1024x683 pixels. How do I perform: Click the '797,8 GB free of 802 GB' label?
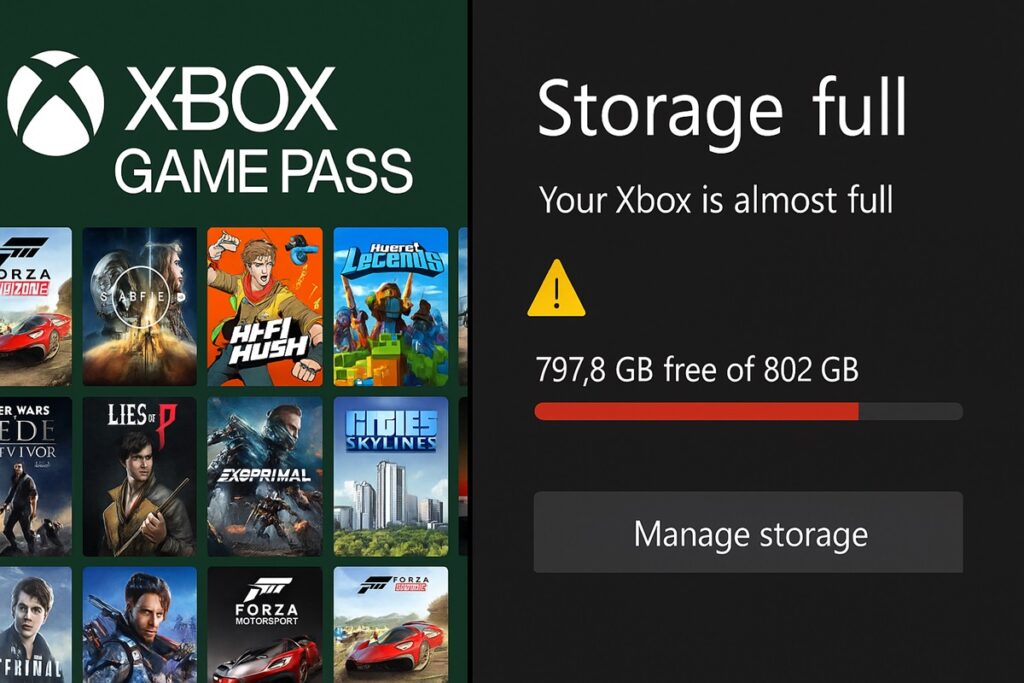point(698,369)
